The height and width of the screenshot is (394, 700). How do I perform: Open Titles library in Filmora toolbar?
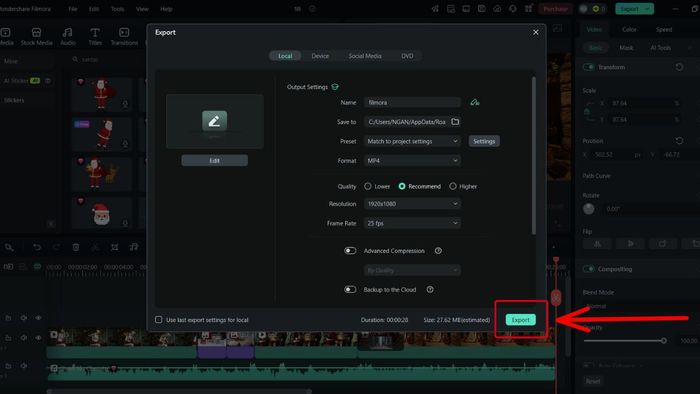click(95, 37)
